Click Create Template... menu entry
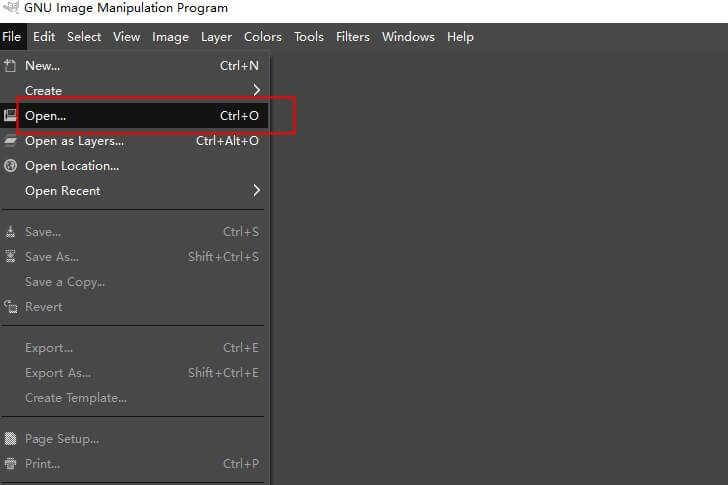This screenshot has height=485, width=728. coord(134,398)
